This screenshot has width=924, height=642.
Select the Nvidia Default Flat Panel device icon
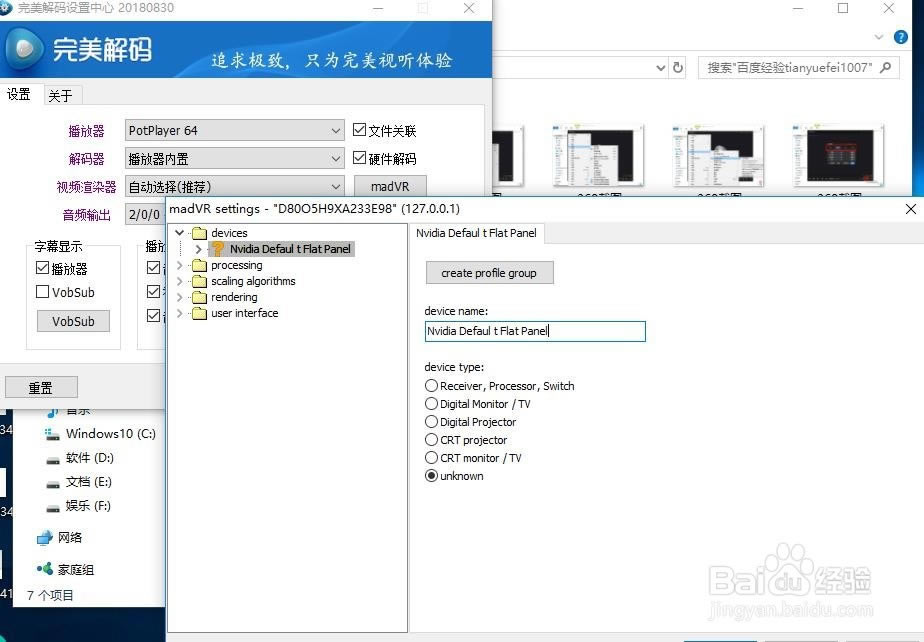[x=220, y=248]
